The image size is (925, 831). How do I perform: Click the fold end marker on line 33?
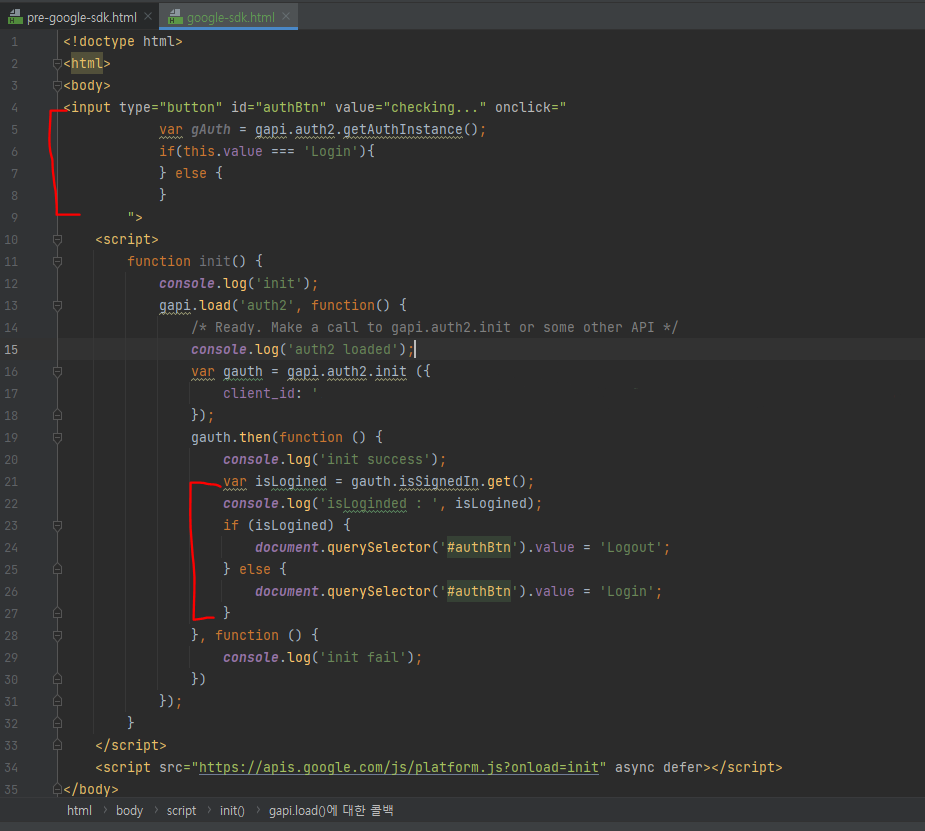click(57, 745)
